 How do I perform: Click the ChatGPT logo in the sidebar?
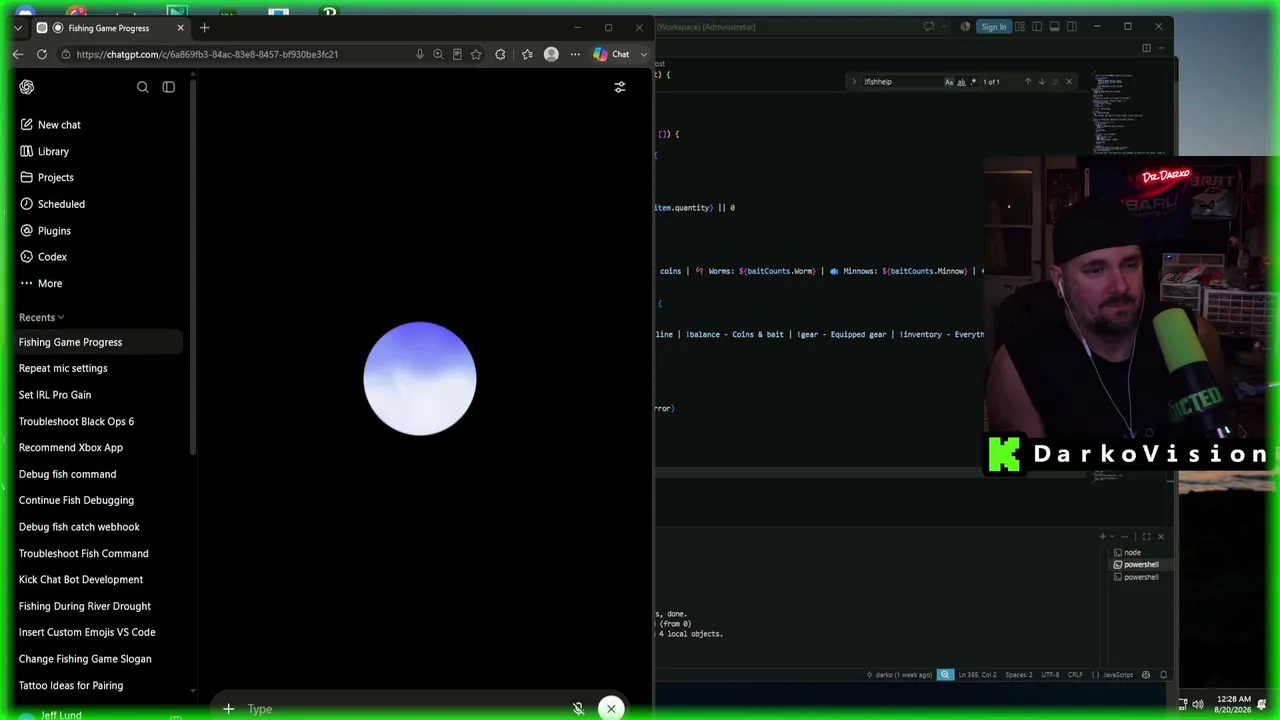27,87
